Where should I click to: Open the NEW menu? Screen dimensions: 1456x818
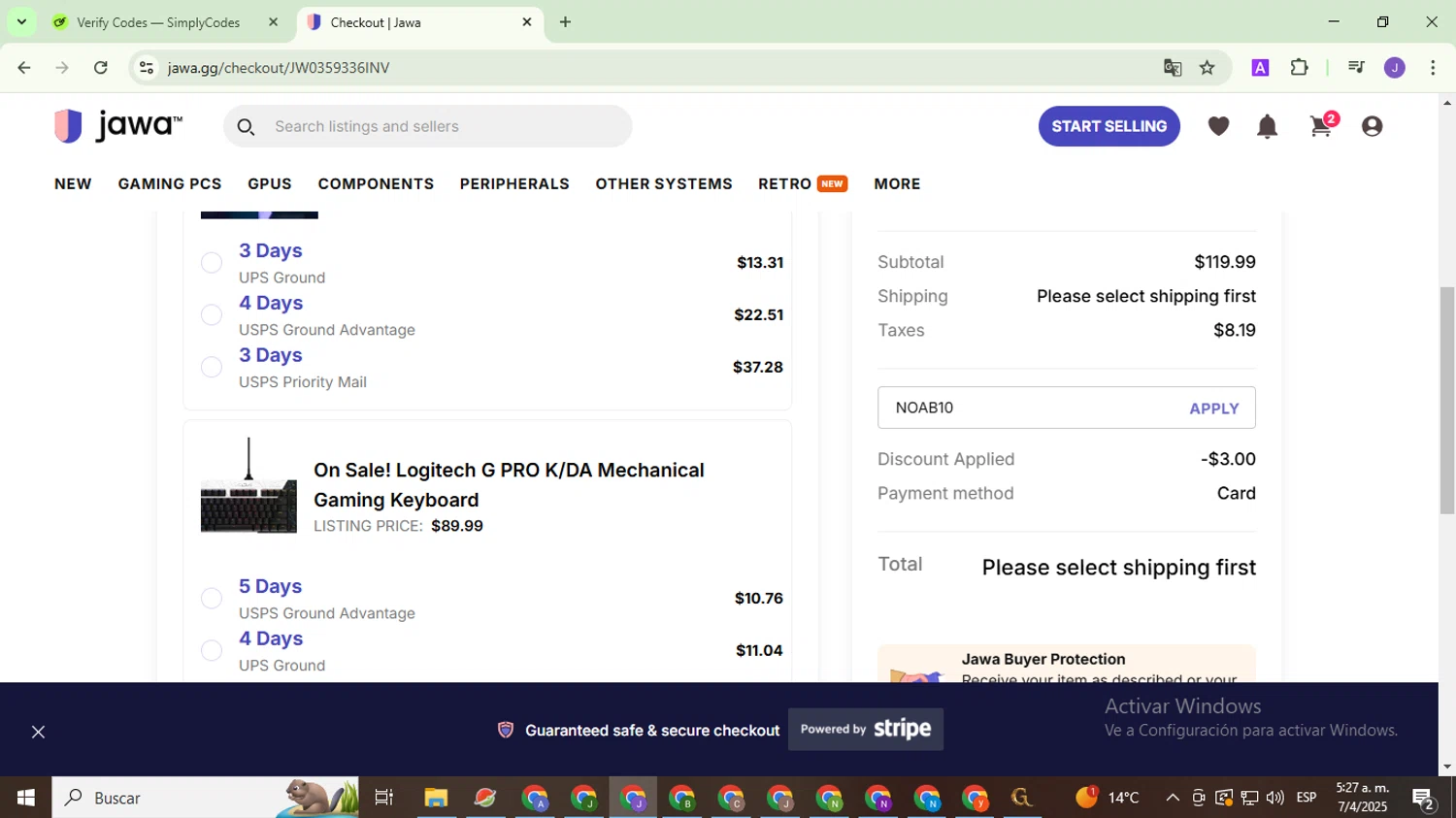coord(73,183)
